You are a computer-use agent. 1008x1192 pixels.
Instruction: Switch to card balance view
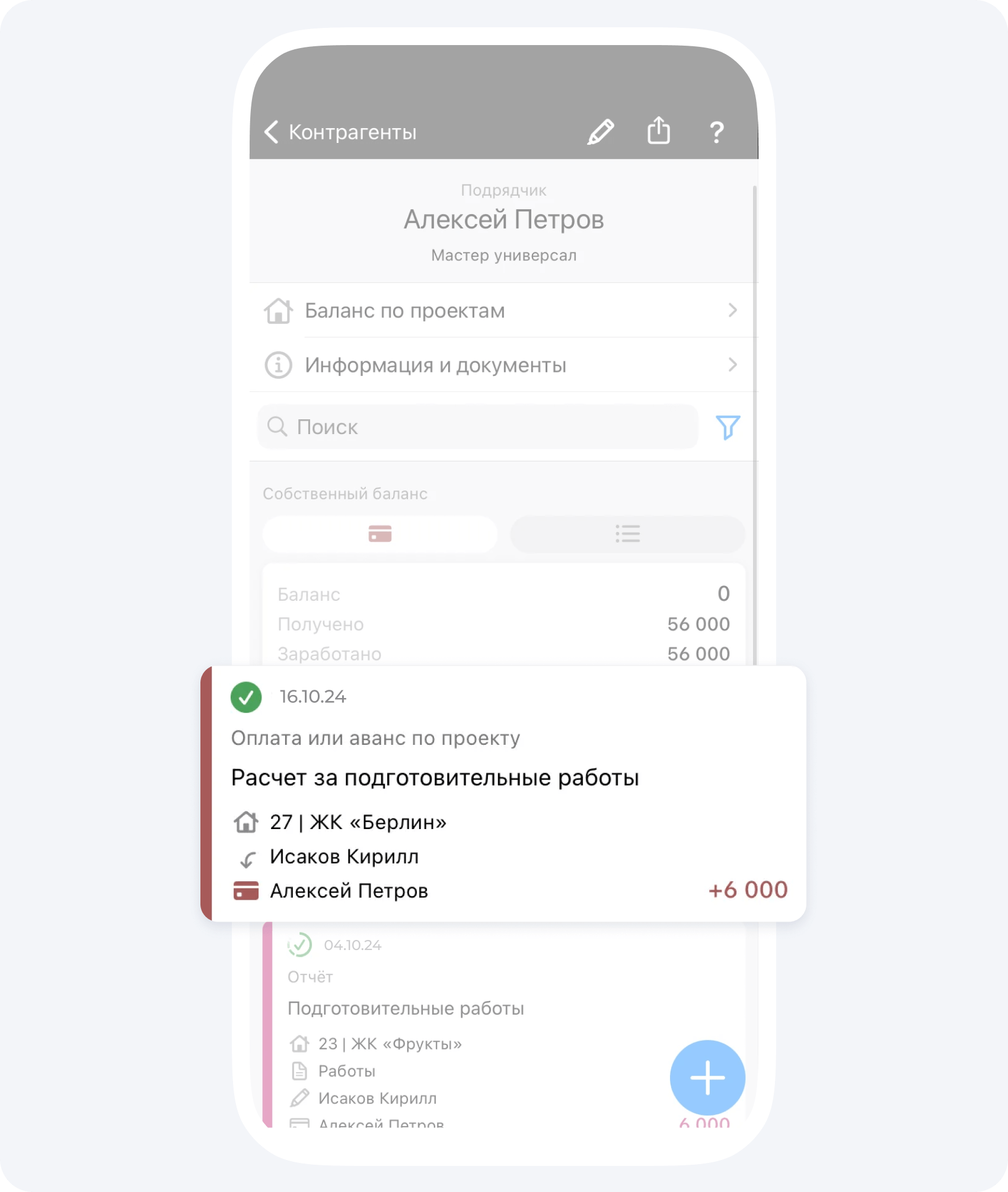click(380, 534)
